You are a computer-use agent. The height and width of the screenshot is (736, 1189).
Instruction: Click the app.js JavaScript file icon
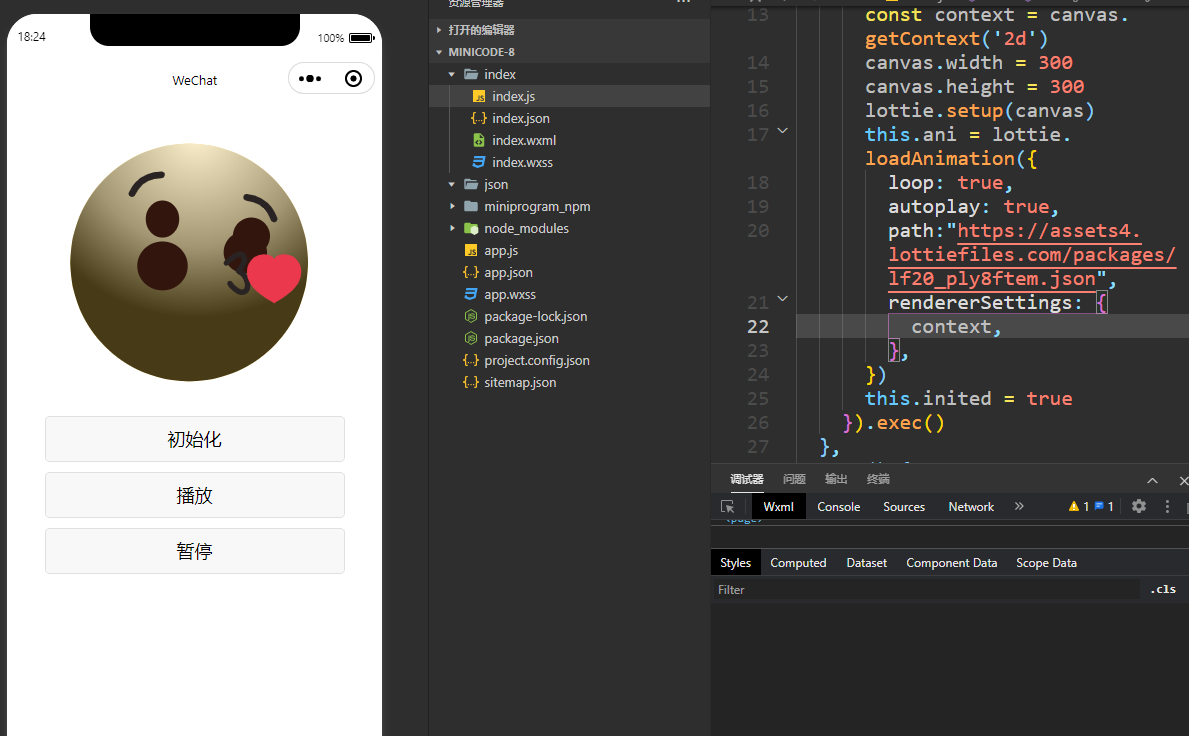coord(471,250)
